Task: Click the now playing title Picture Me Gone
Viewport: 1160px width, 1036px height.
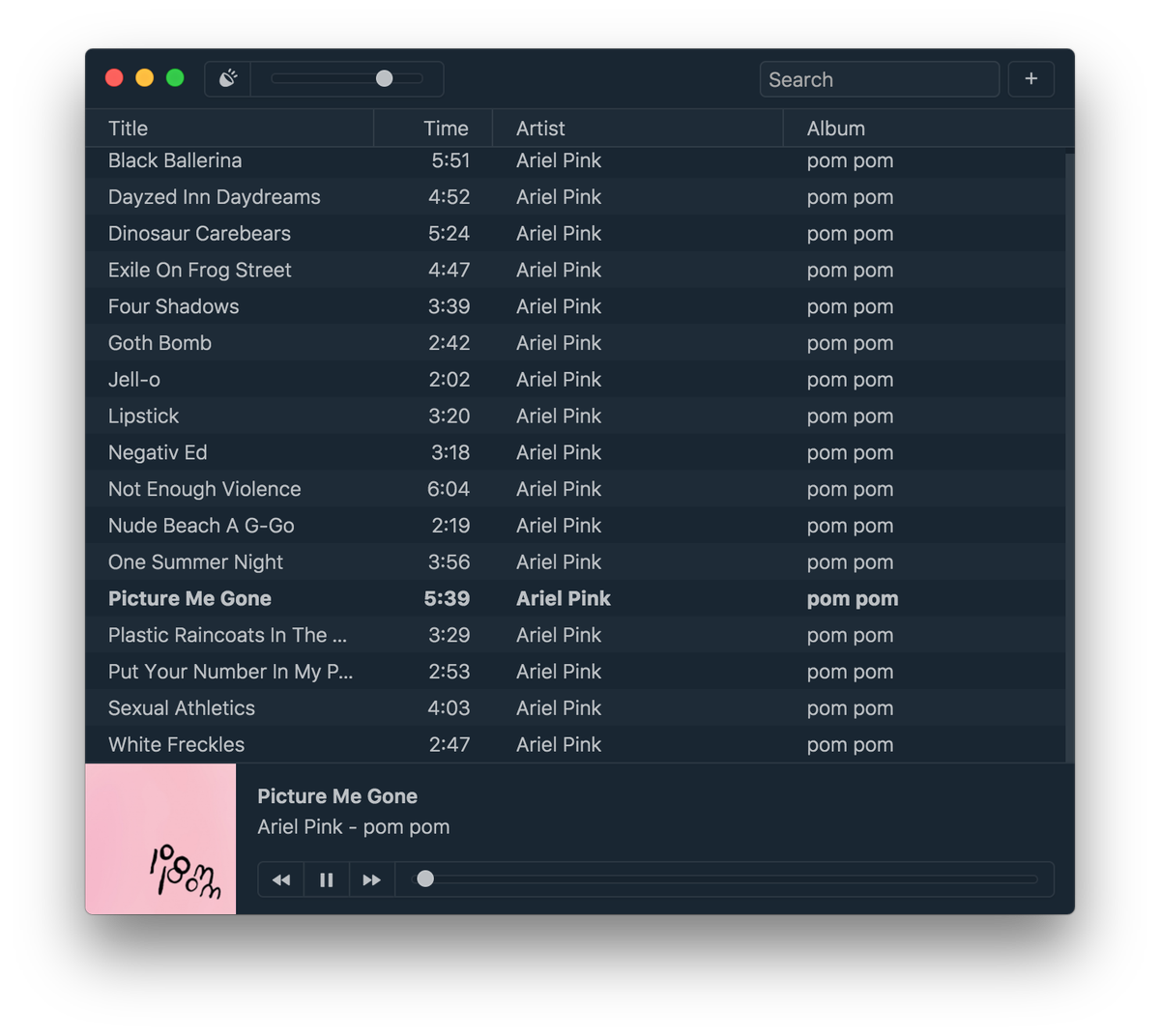Action: pos(337,796)
